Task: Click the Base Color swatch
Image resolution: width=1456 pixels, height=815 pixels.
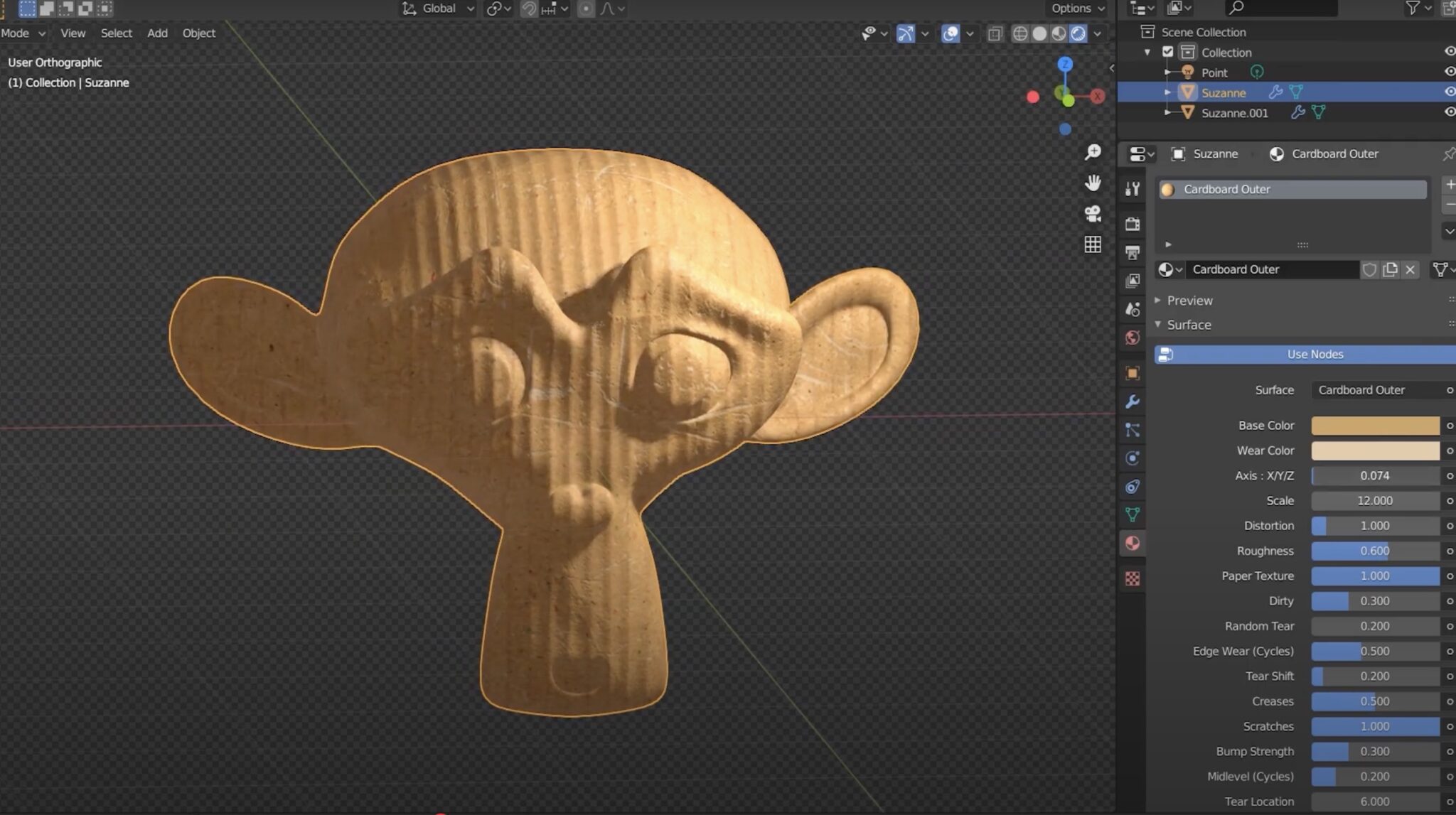Action: tap(1374, 425)
